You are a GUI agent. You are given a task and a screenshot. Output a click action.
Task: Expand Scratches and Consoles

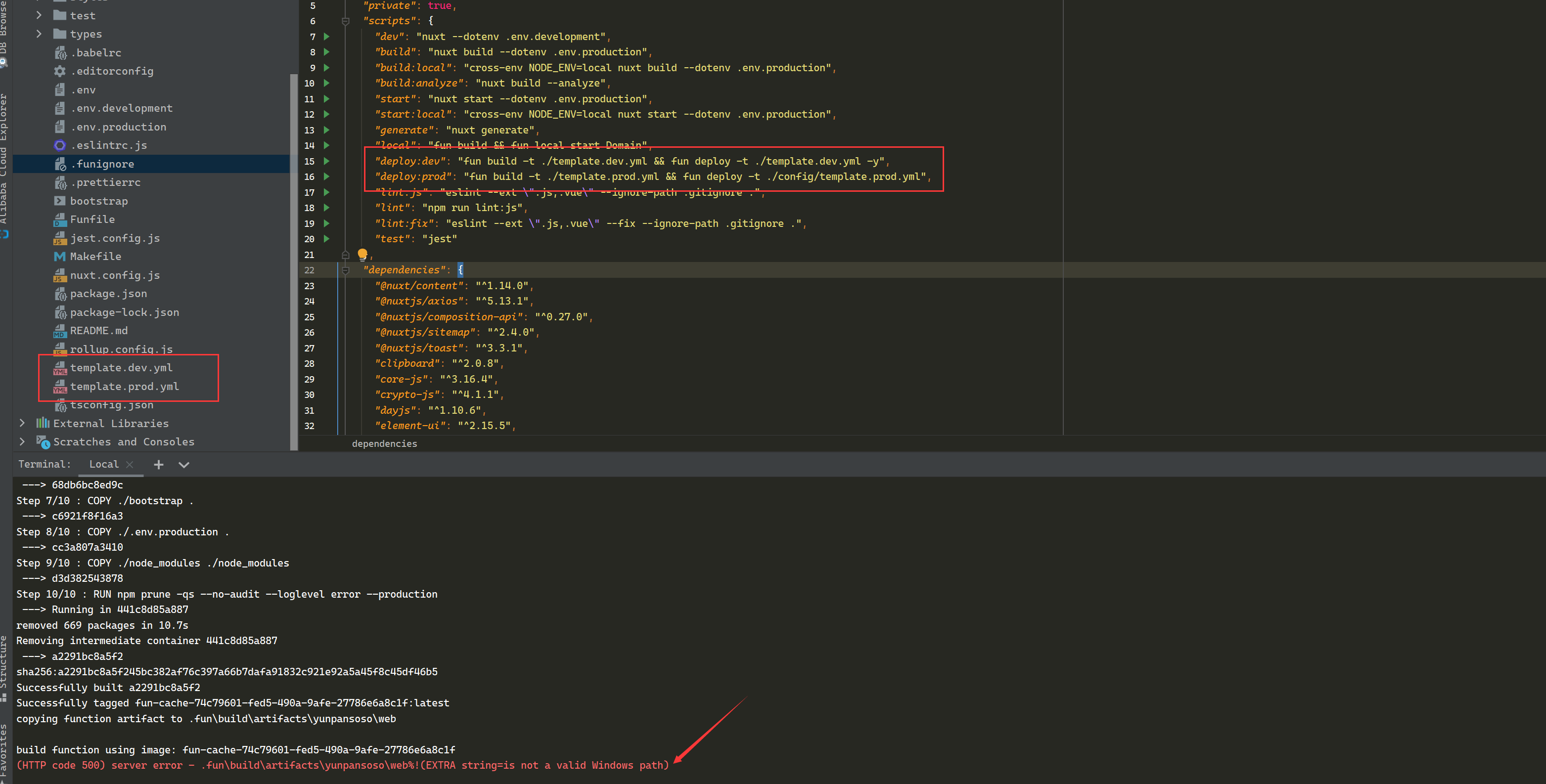coord(22,441)
